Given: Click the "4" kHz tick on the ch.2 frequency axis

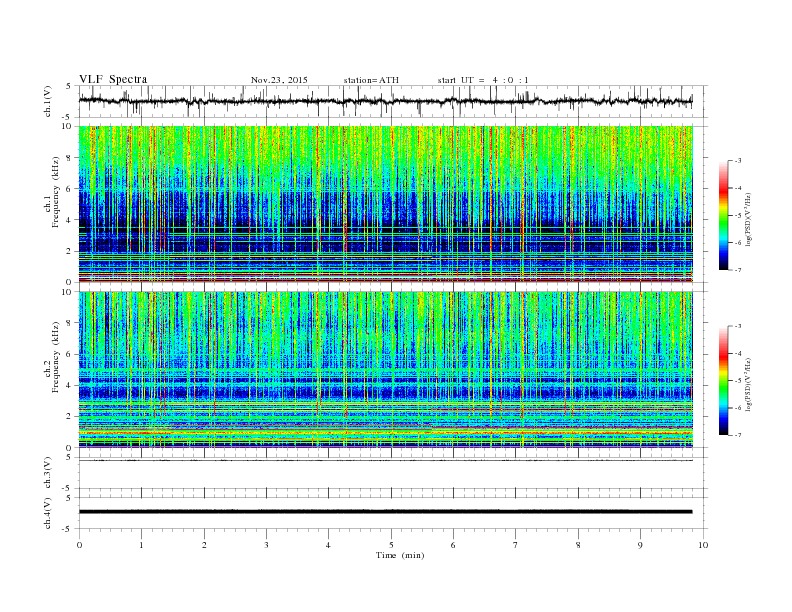Looking at the screenshot, I should click(x=70, y=385).
